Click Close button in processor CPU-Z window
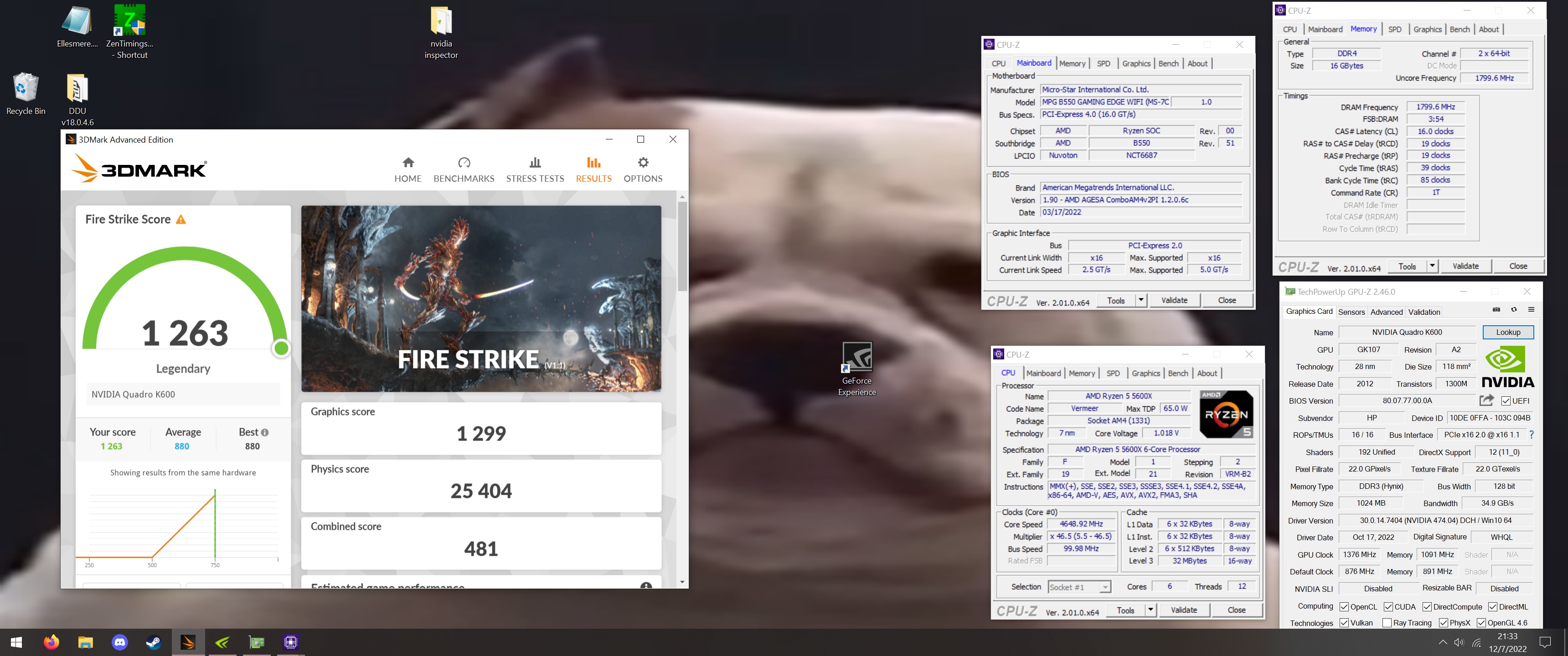The width and height of the screenshot is (1568, 656). point(1236,610)
